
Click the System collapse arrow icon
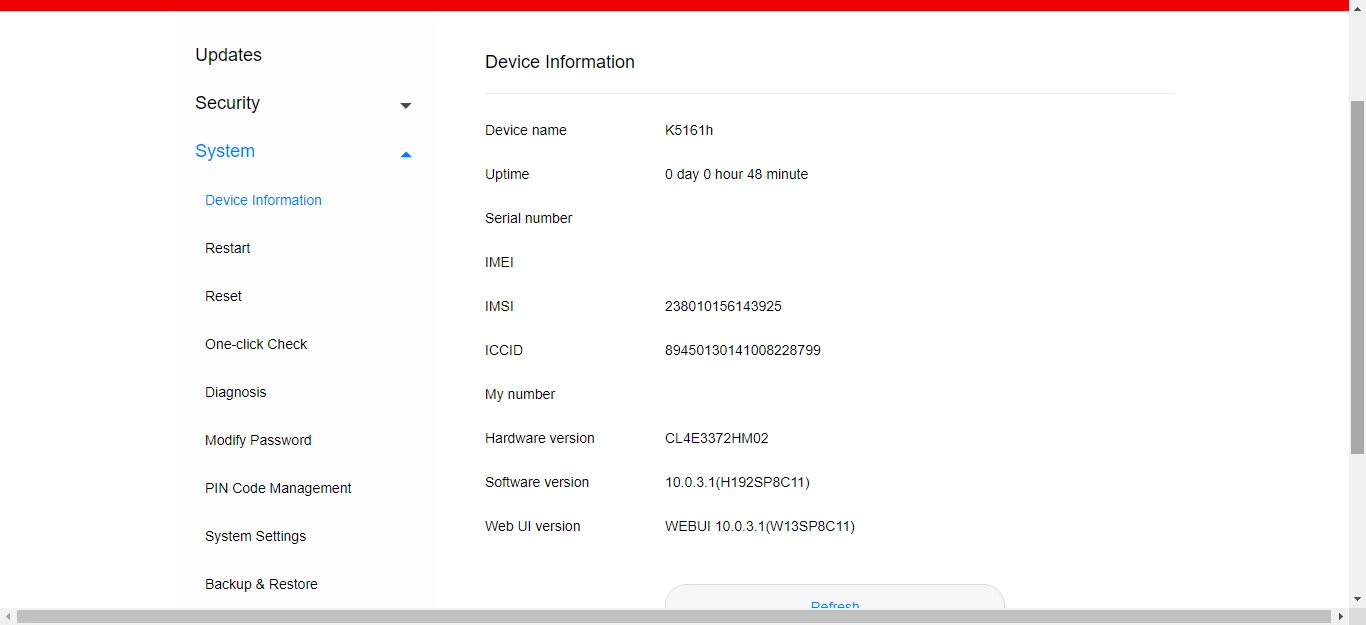[x=406, y=154]
